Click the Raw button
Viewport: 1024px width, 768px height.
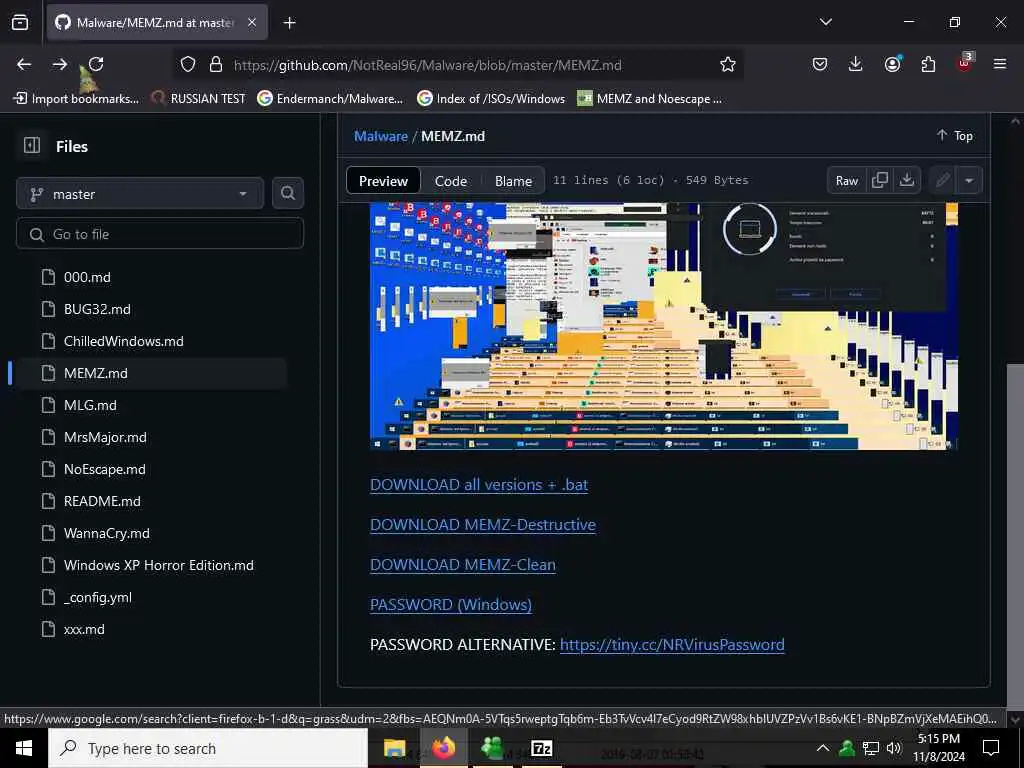847,181
